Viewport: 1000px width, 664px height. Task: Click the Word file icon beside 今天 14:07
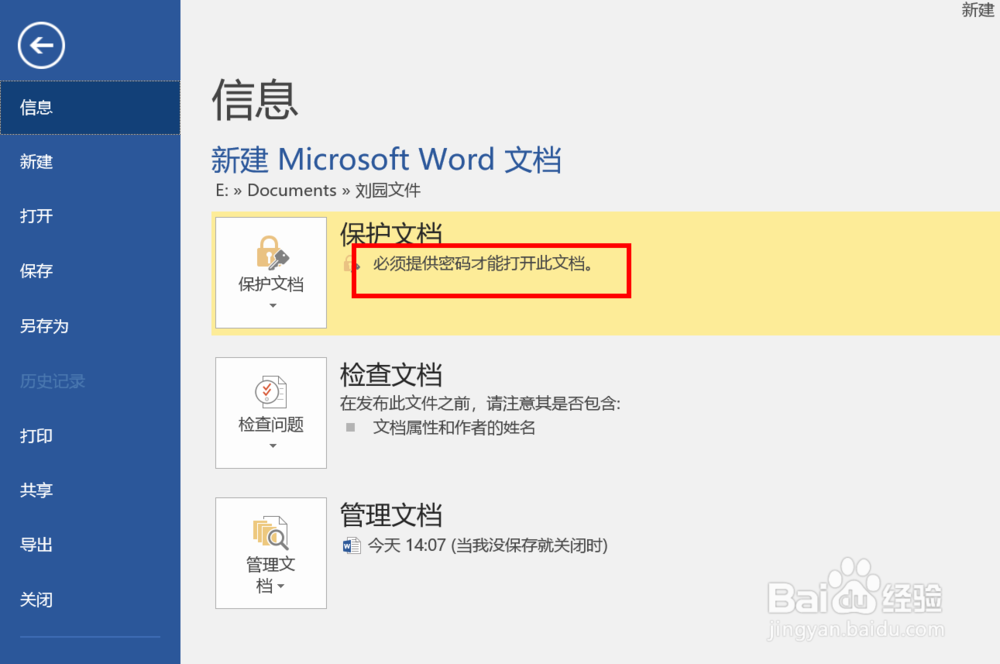pyautogui.click(x=351, y=545)
